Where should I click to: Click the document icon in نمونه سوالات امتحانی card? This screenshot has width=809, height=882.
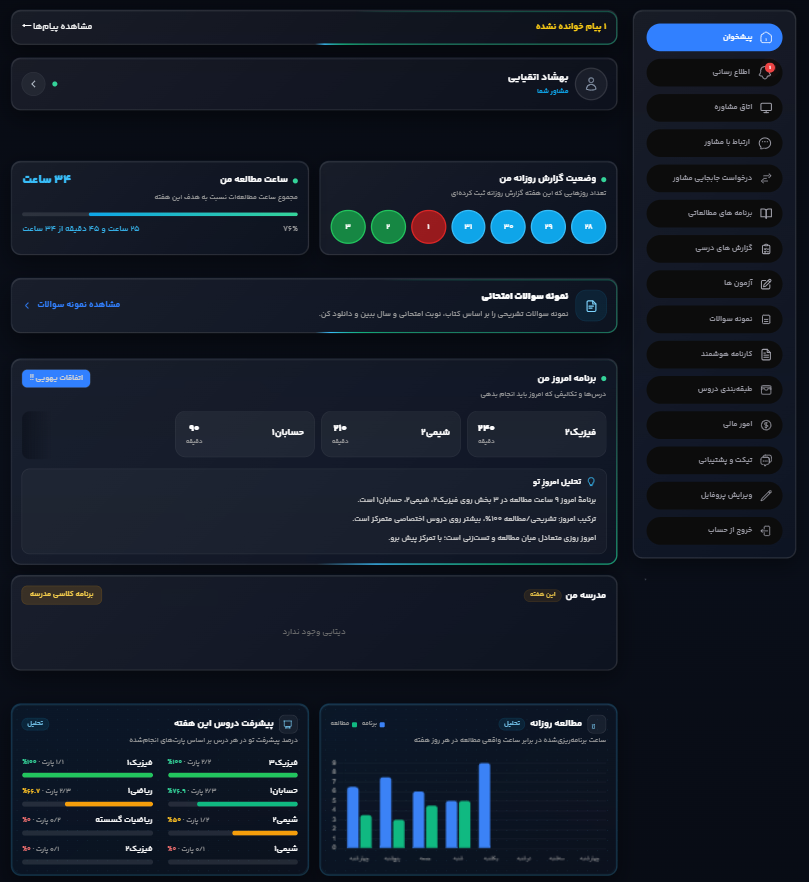pyautogui.click(x=591, y=306)
